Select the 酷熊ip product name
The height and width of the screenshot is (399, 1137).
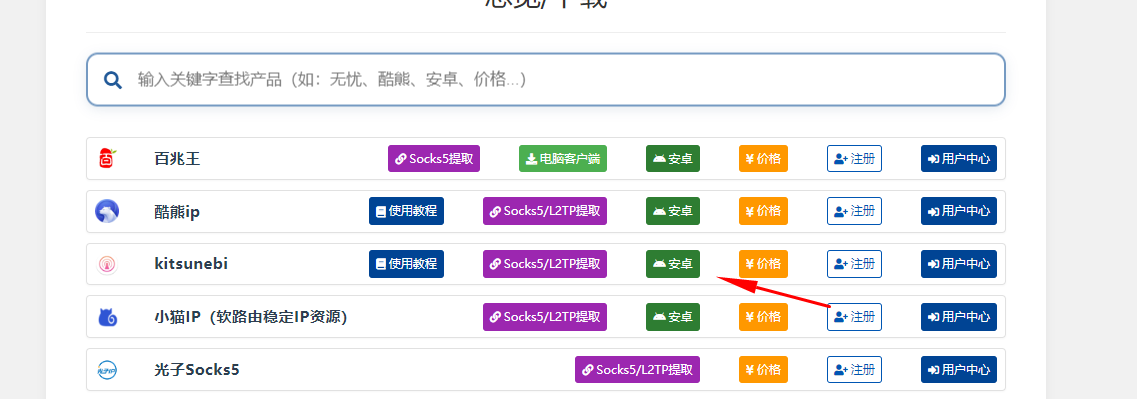(177, 212)
